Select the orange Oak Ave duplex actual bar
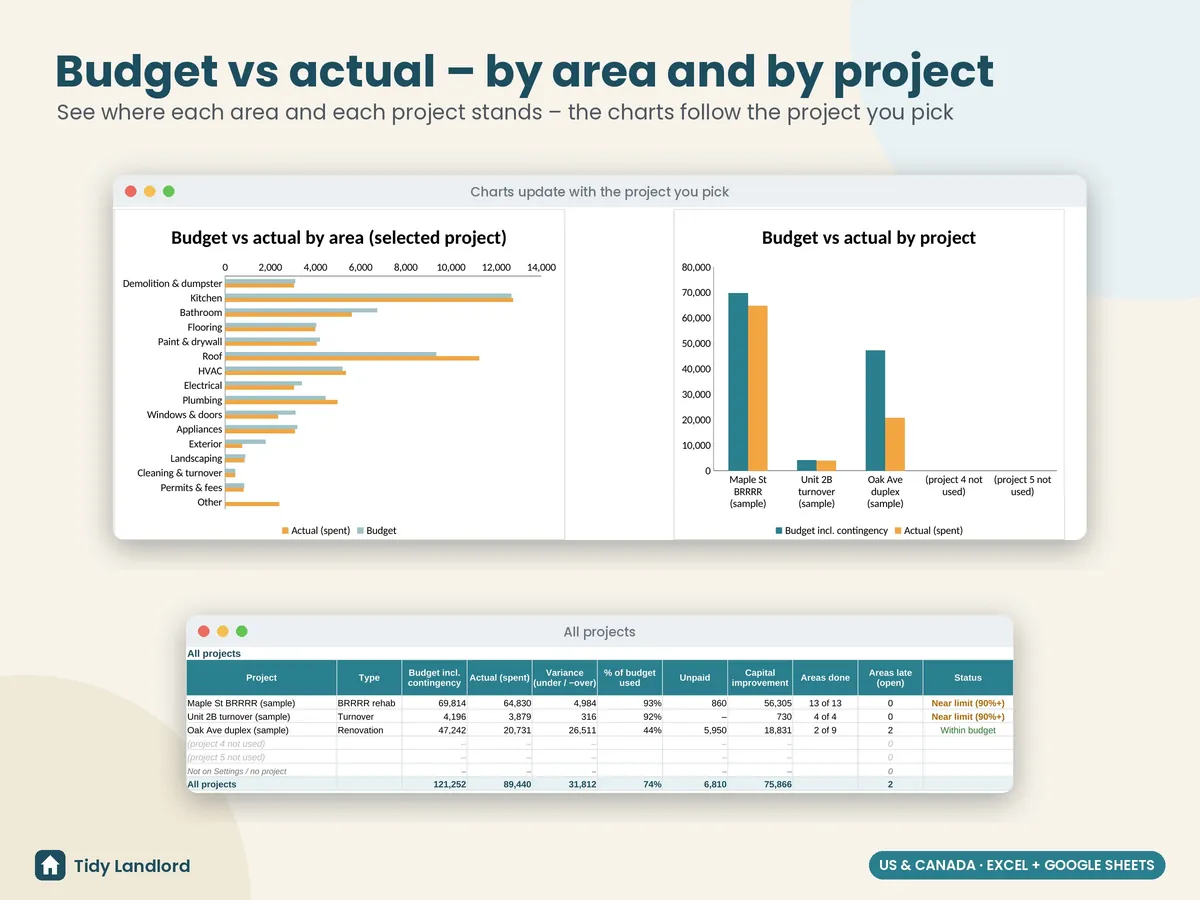This screenshot has width=1200, height=900. [x=895, y=444]
